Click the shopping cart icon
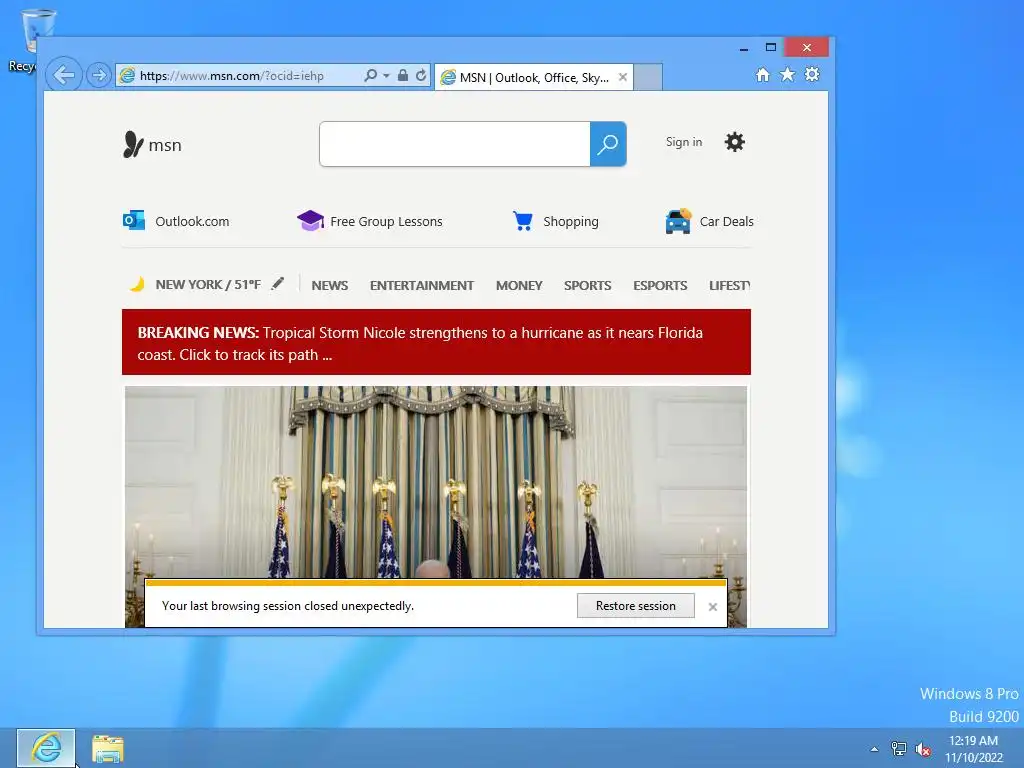 pos(522,221)
